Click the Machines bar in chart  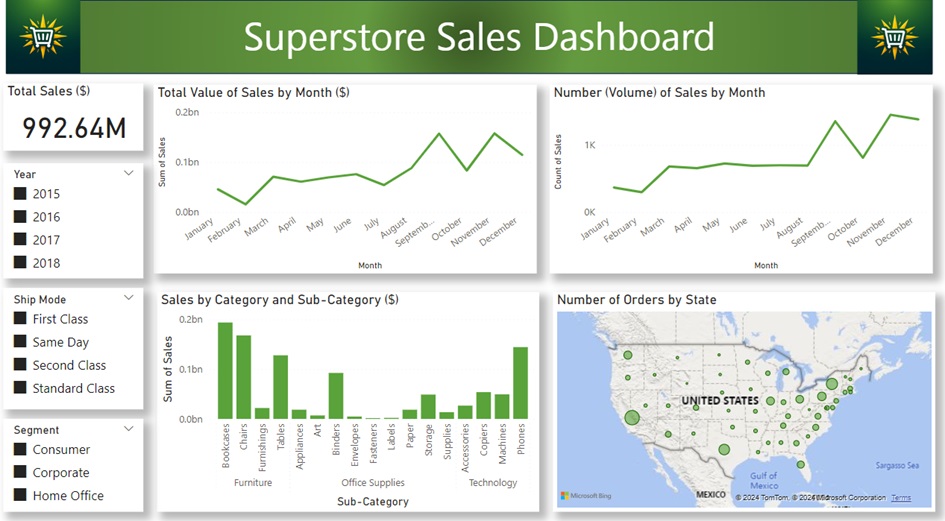tap(502, 407)
